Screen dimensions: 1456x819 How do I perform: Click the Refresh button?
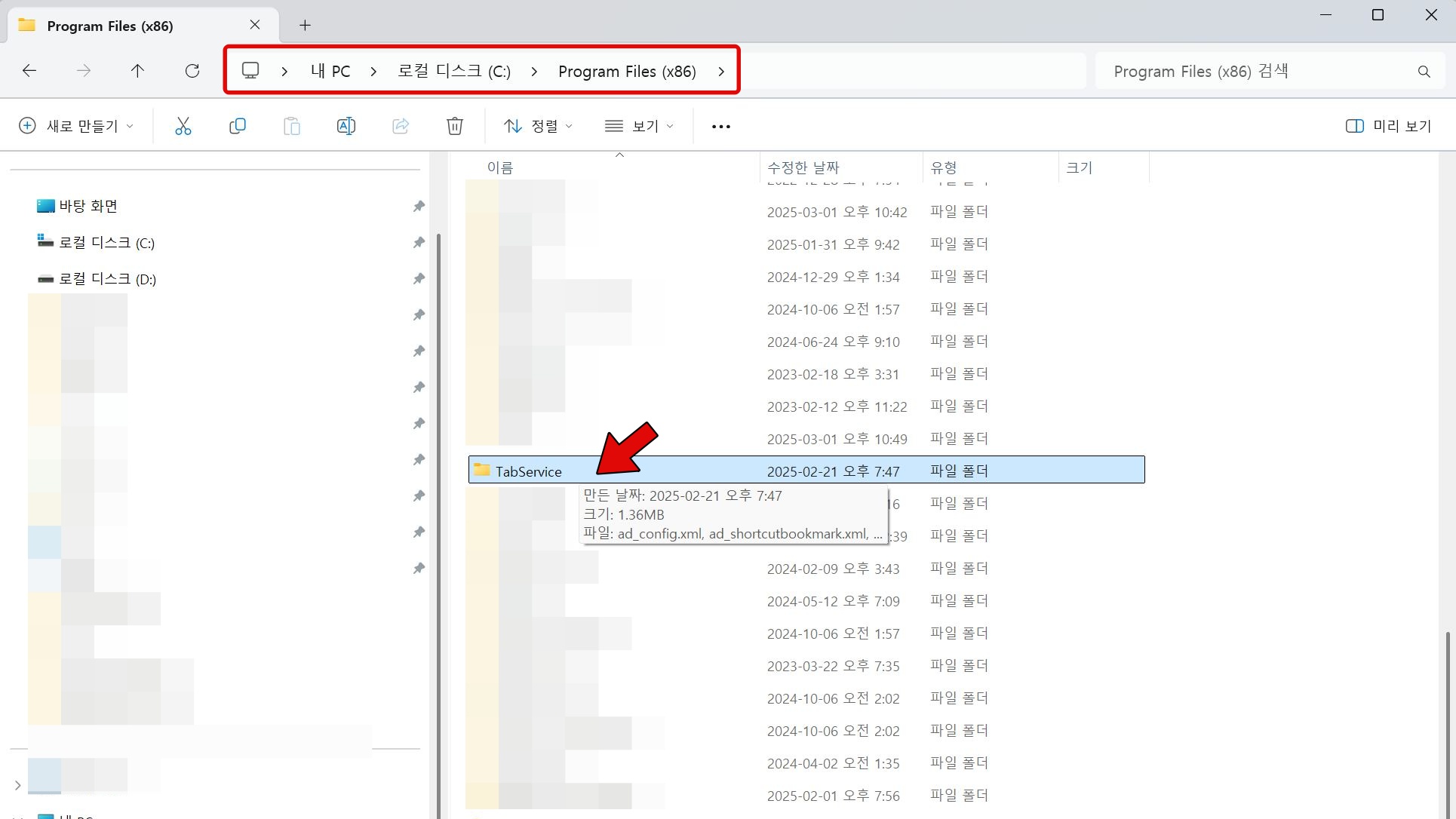tap(192, 71)
